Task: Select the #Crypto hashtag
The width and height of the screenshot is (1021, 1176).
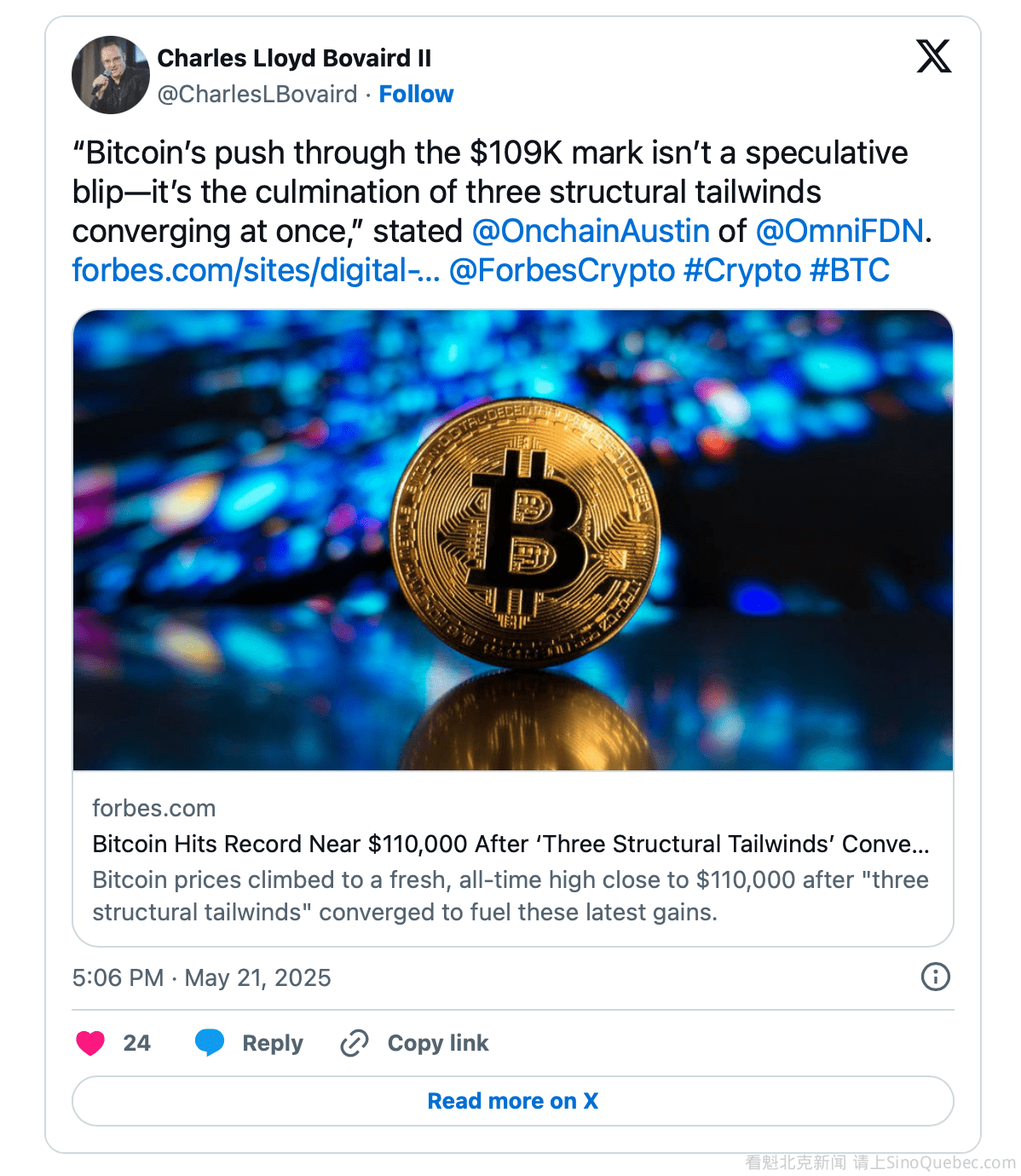Action: click(x=742, y=270)
